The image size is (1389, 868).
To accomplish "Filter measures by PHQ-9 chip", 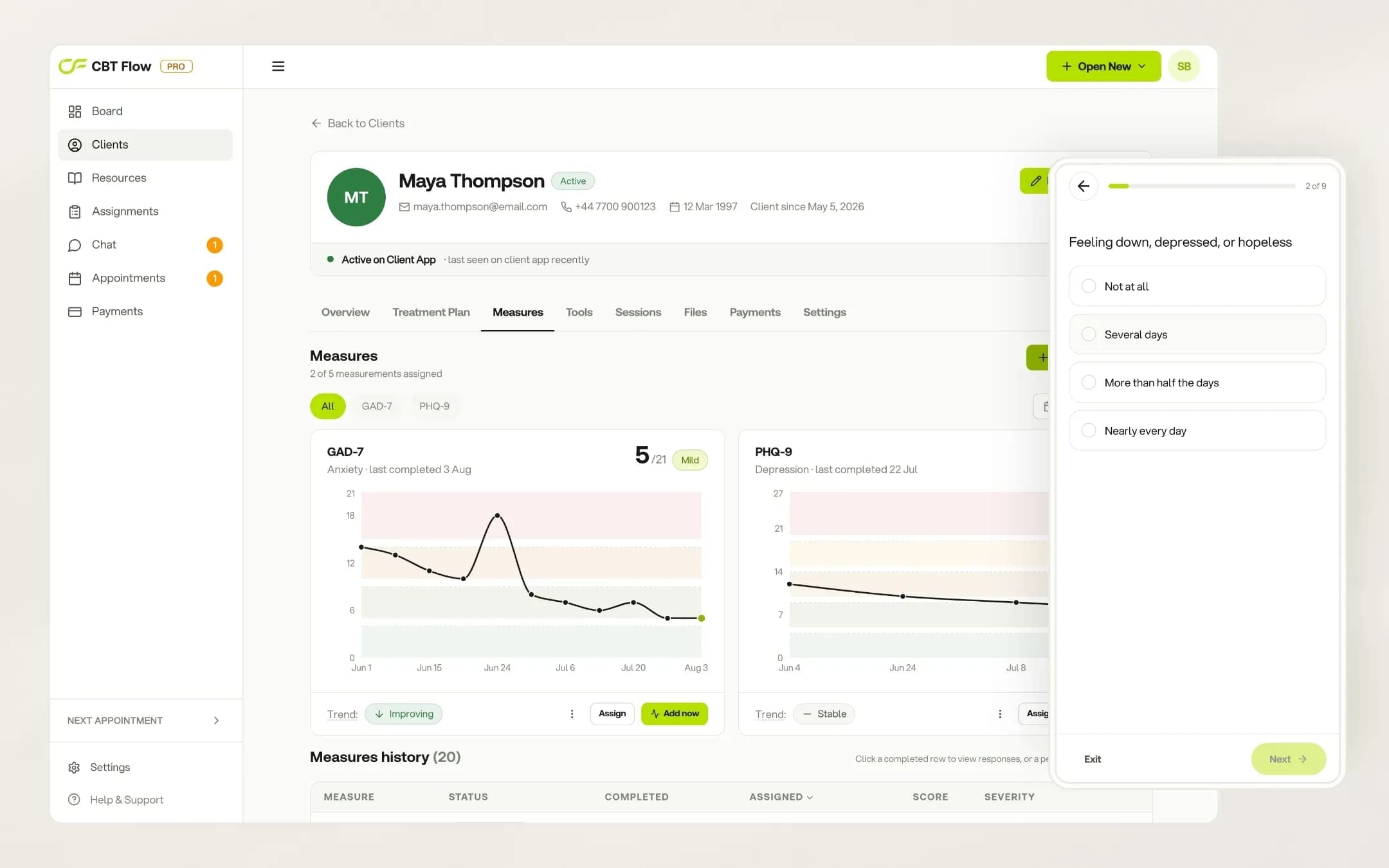I will coord(434,406).
